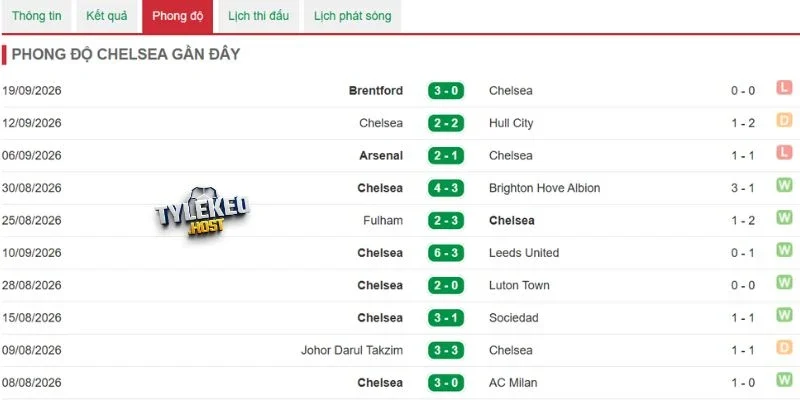Open the Johor Darul Takzim team link
Viewport: 800px width, 400px height.
pyautogui.click(x=352, y=351)
